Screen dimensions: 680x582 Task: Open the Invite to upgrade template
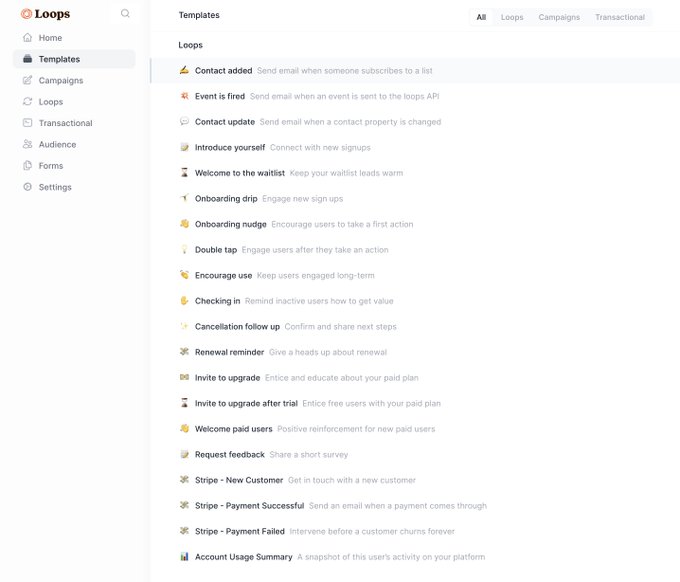click(x=415, y=377)
